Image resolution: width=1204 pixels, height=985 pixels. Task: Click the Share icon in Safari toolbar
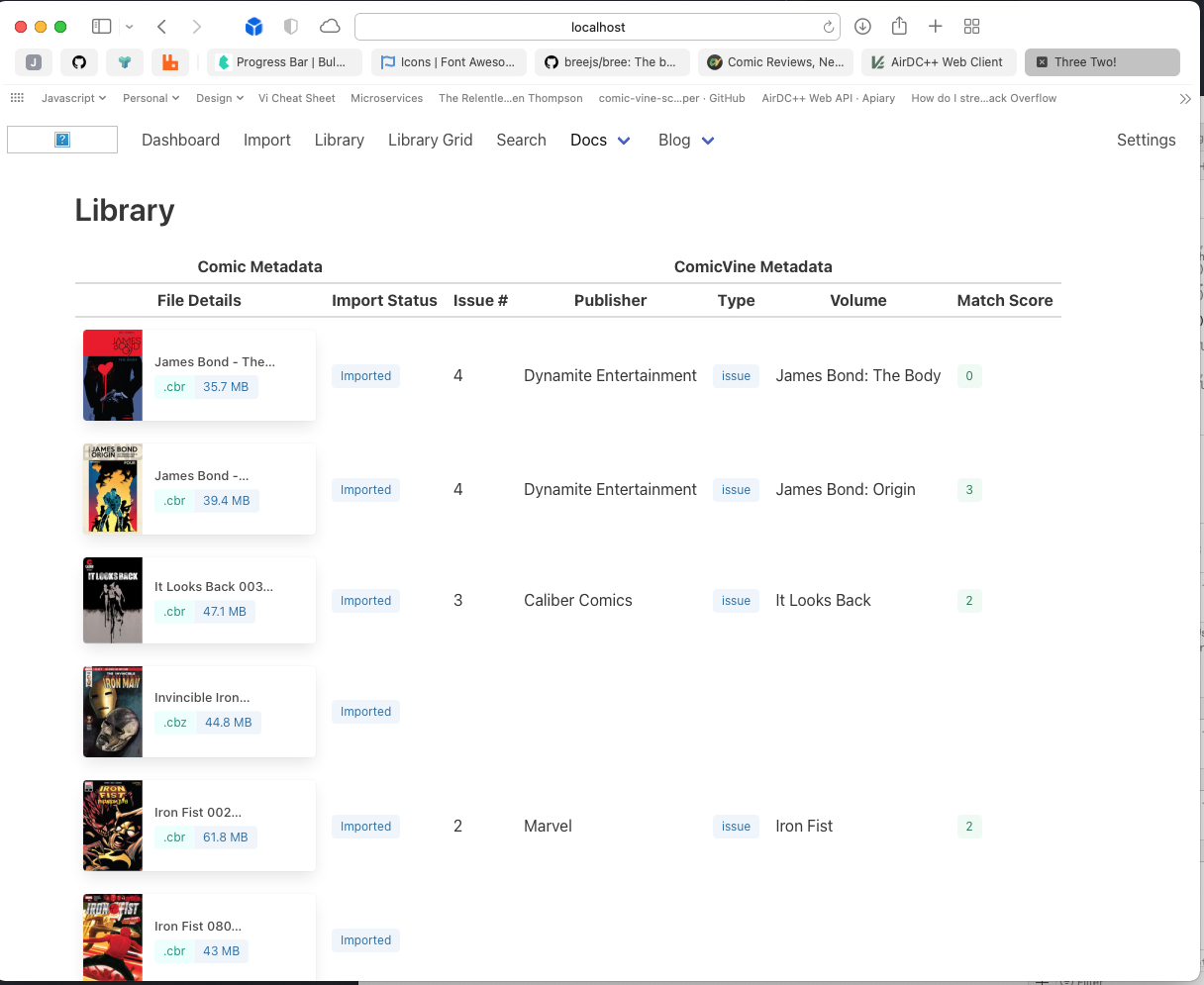coord(899,27)
